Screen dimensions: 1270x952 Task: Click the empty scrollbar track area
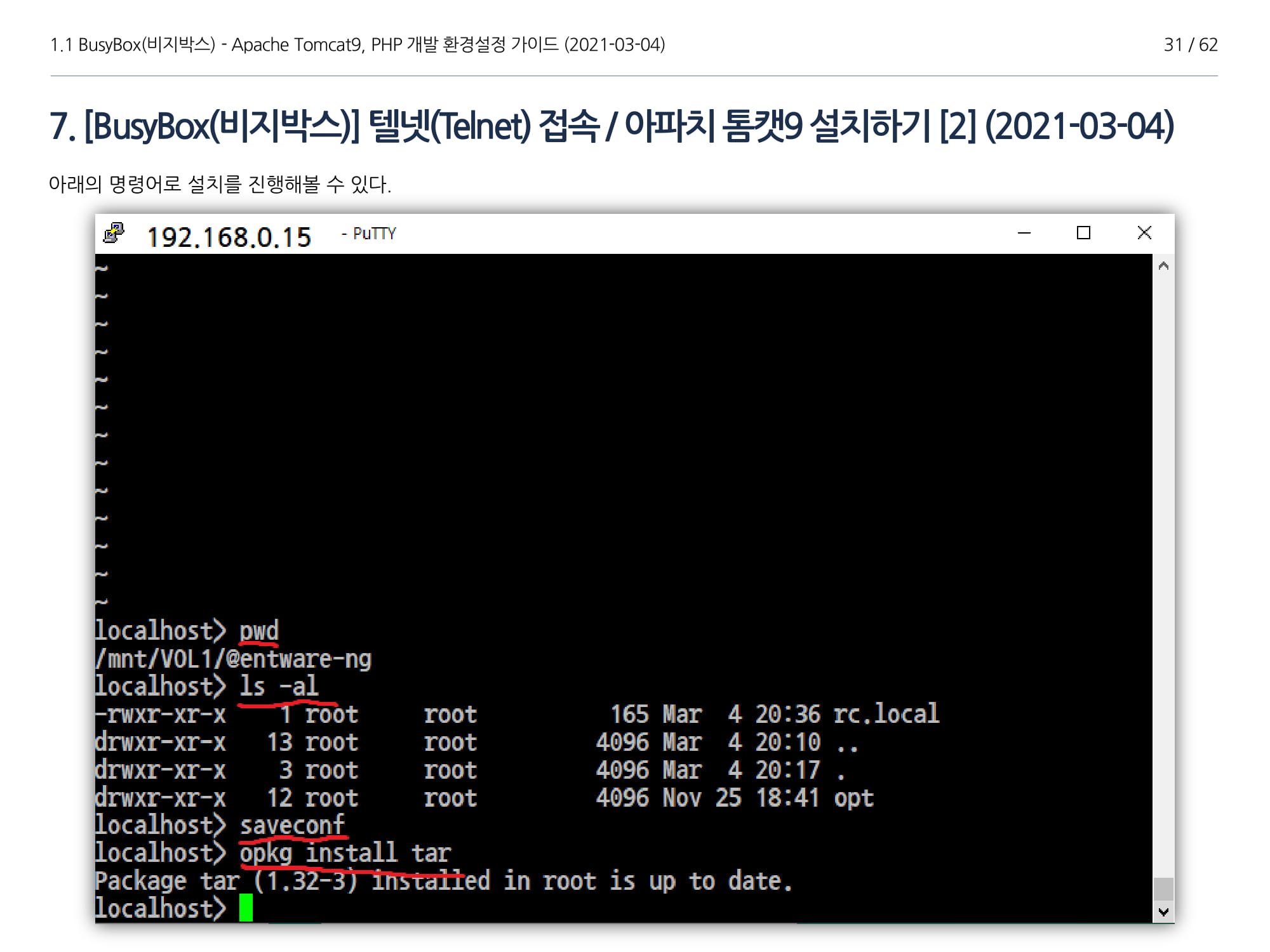[x=1163, y=571]
